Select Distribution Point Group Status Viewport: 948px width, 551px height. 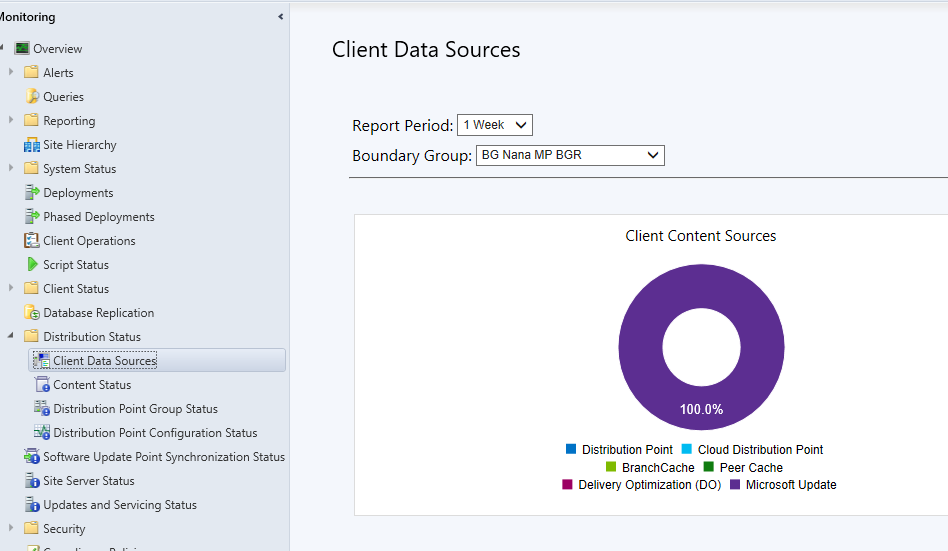[x=135, y=409]
